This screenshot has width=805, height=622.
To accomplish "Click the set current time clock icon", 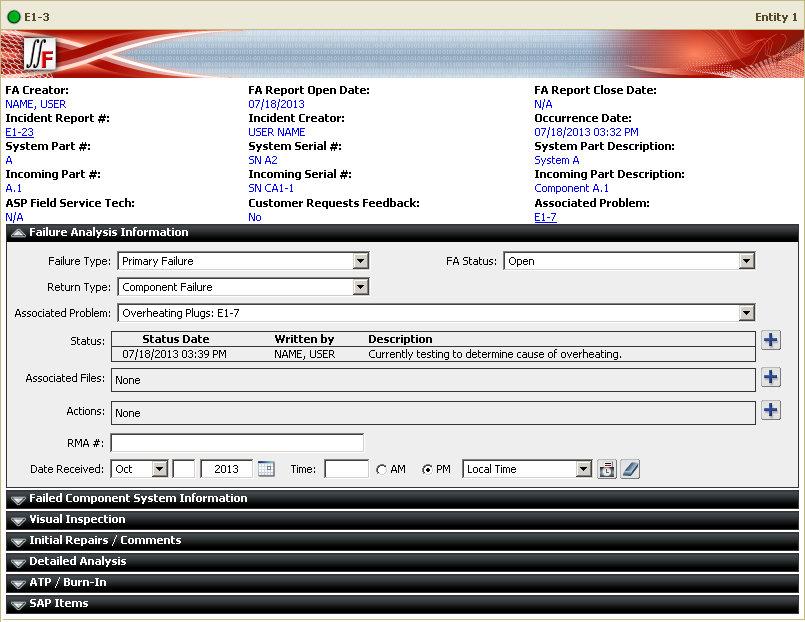I will pos(606,469).
